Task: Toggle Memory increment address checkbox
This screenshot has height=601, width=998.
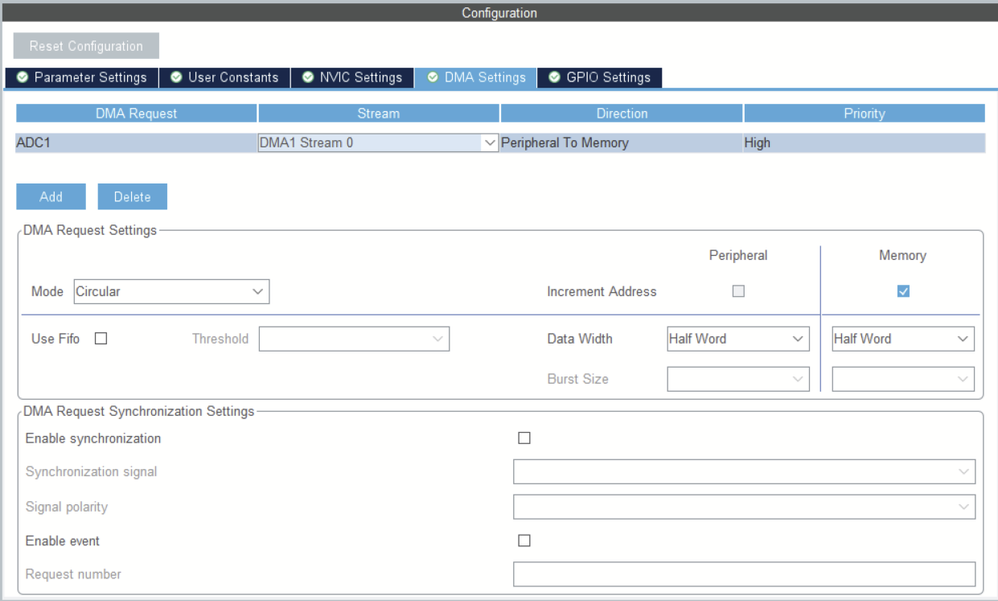Action: click(x=903, y=291)
